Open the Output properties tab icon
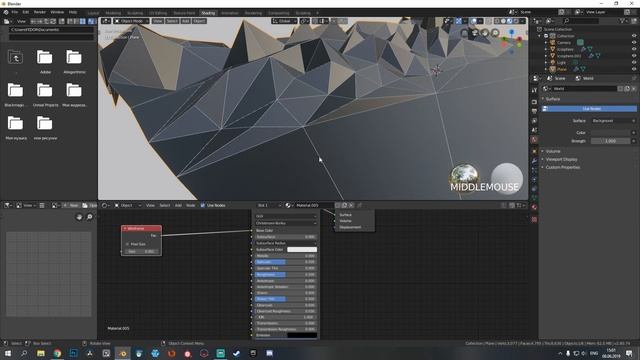The width and height of the screenshot is (640, 360). [534, 111]
